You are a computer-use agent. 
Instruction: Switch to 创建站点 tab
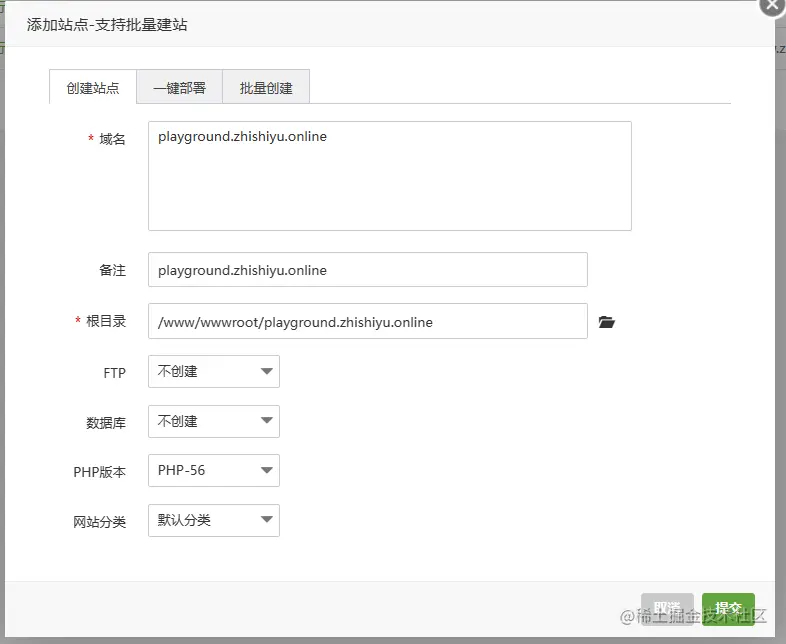pyautogui.click(x=93, y=87)
